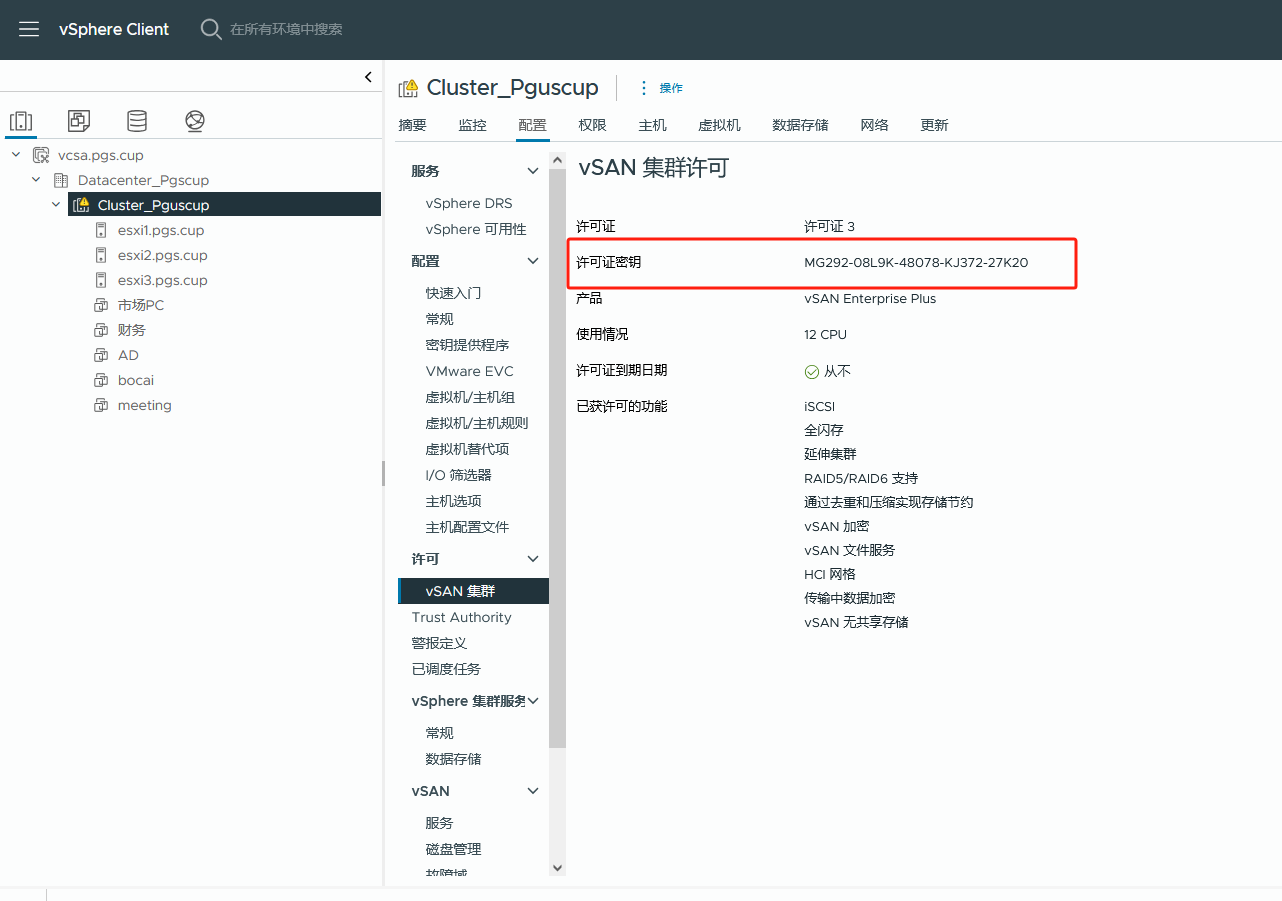Viewport: 1282px width, 901px height.
Task: Open 警报定义 page
Action: (440, 643)
